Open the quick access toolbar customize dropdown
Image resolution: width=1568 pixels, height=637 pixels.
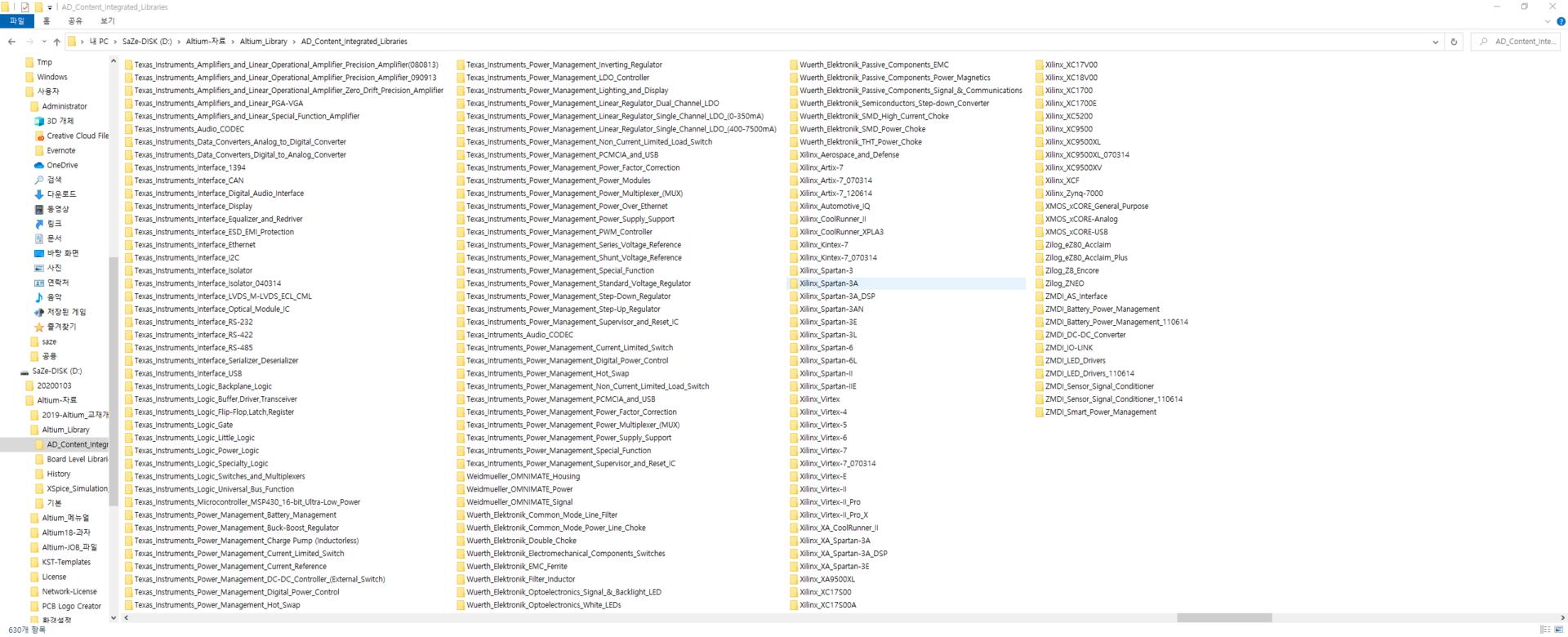[50, 7]
